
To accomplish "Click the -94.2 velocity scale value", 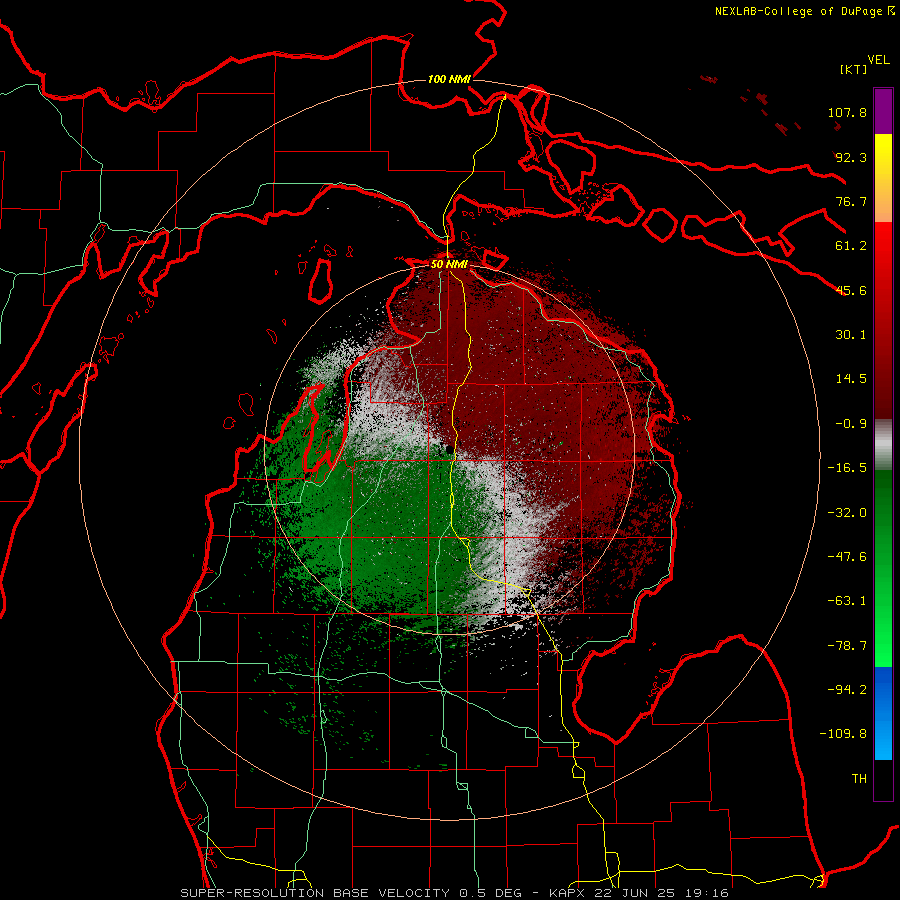I will (847, 690).
